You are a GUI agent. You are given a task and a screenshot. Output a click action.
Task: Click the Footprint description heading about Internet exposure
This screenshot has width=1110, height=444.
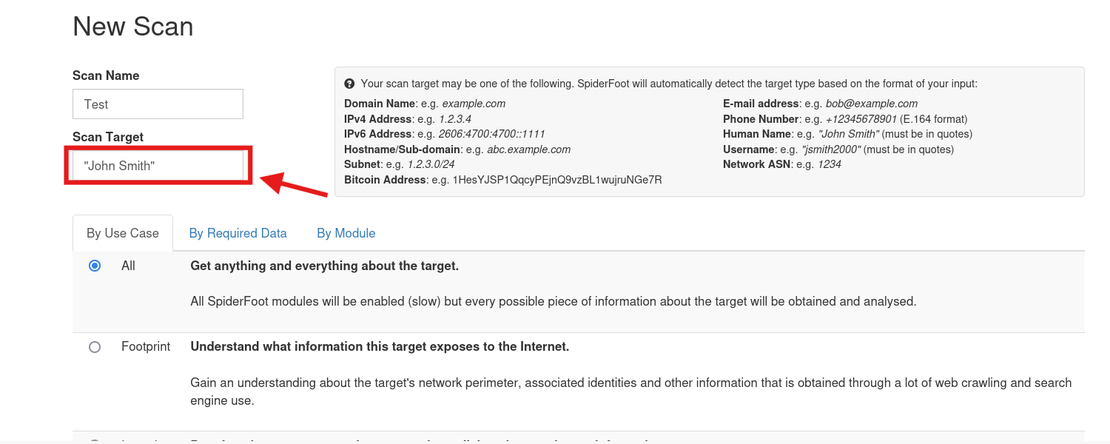point(379,347)
